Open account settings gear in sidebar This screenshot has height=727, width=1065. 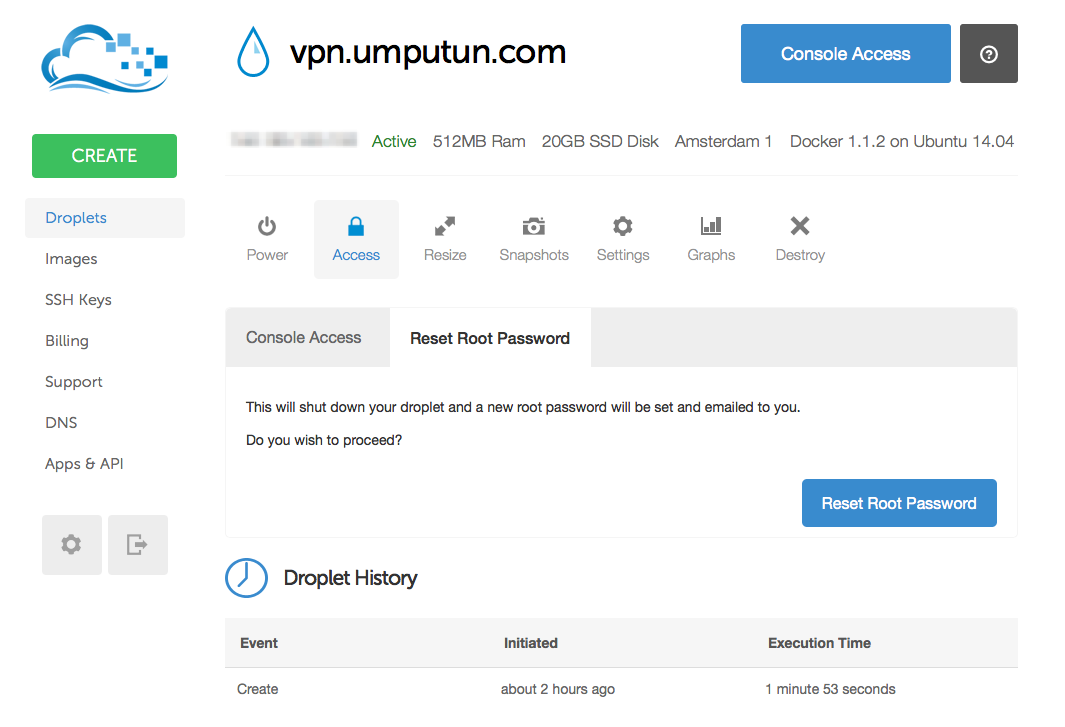pos(71,545)
